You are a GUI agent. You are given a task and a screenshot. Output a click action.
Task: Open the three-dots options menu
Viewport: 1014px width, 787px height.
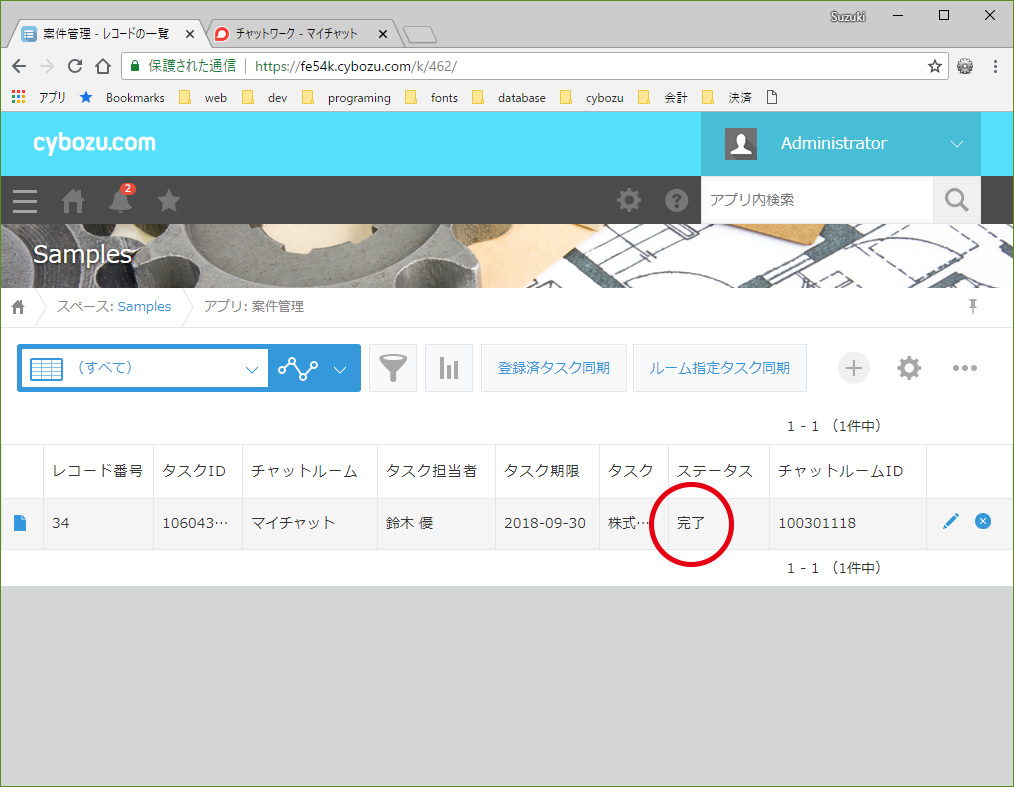coord(965,368)
